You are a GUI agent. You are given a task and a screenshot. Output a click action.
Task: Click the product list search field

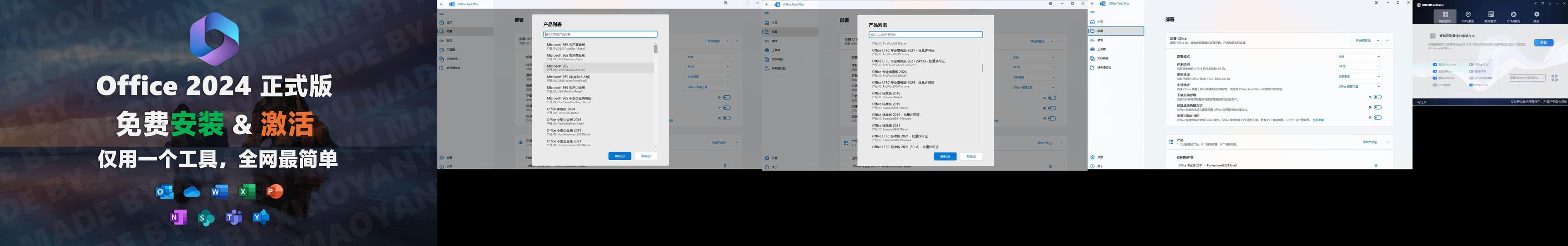(600, 34)
